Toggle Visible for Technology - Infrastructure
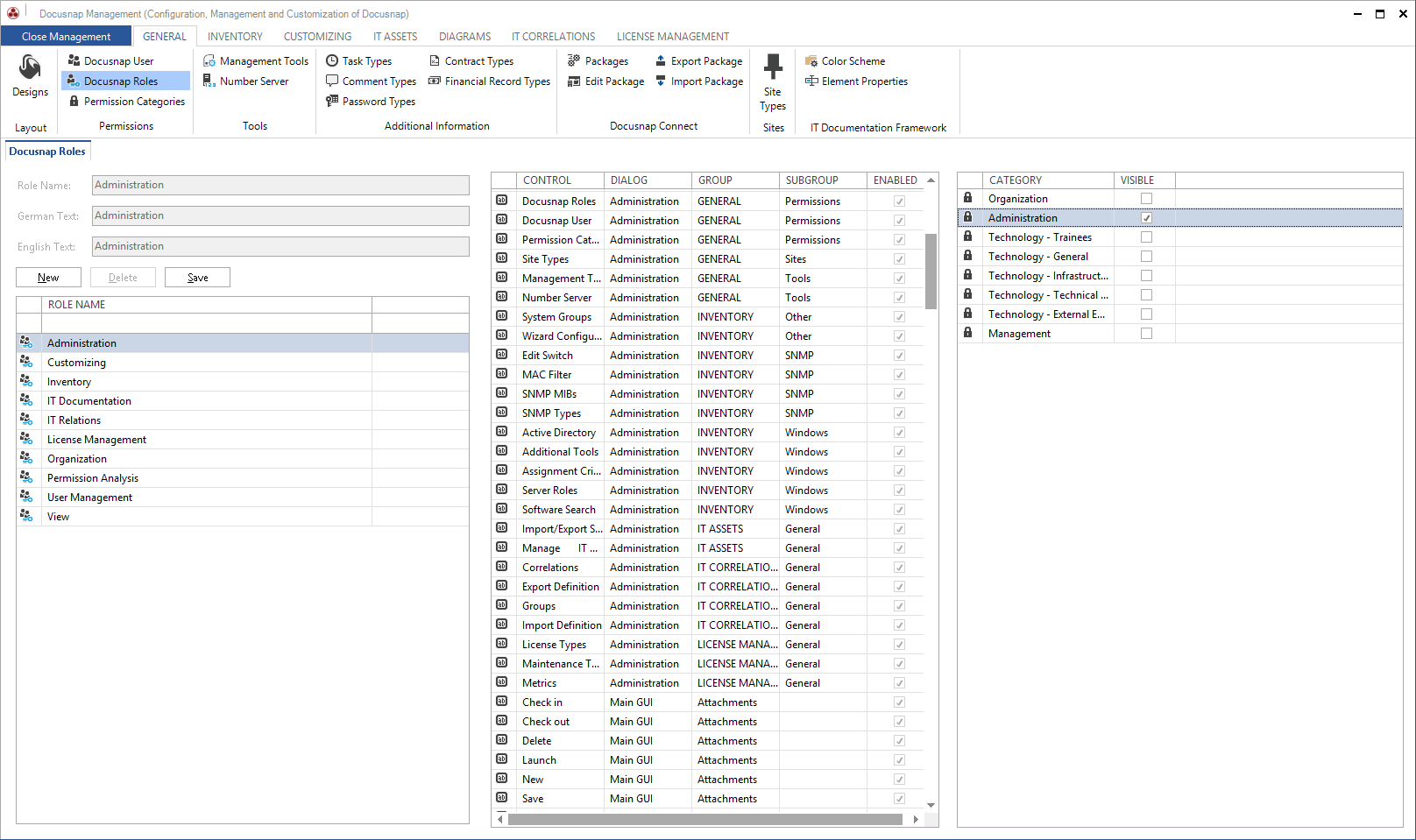 (1146, 275)
